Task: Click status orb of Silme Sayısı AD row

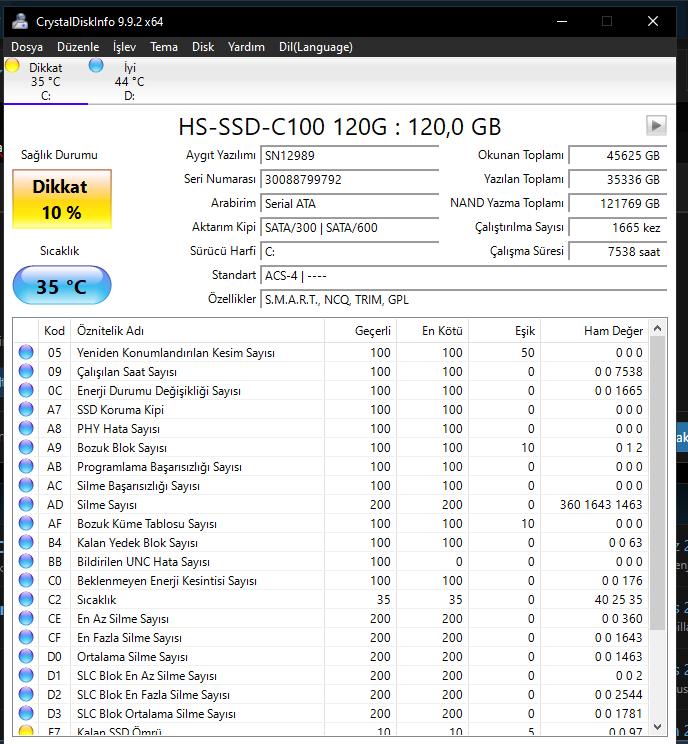Action: click(26, 504)
